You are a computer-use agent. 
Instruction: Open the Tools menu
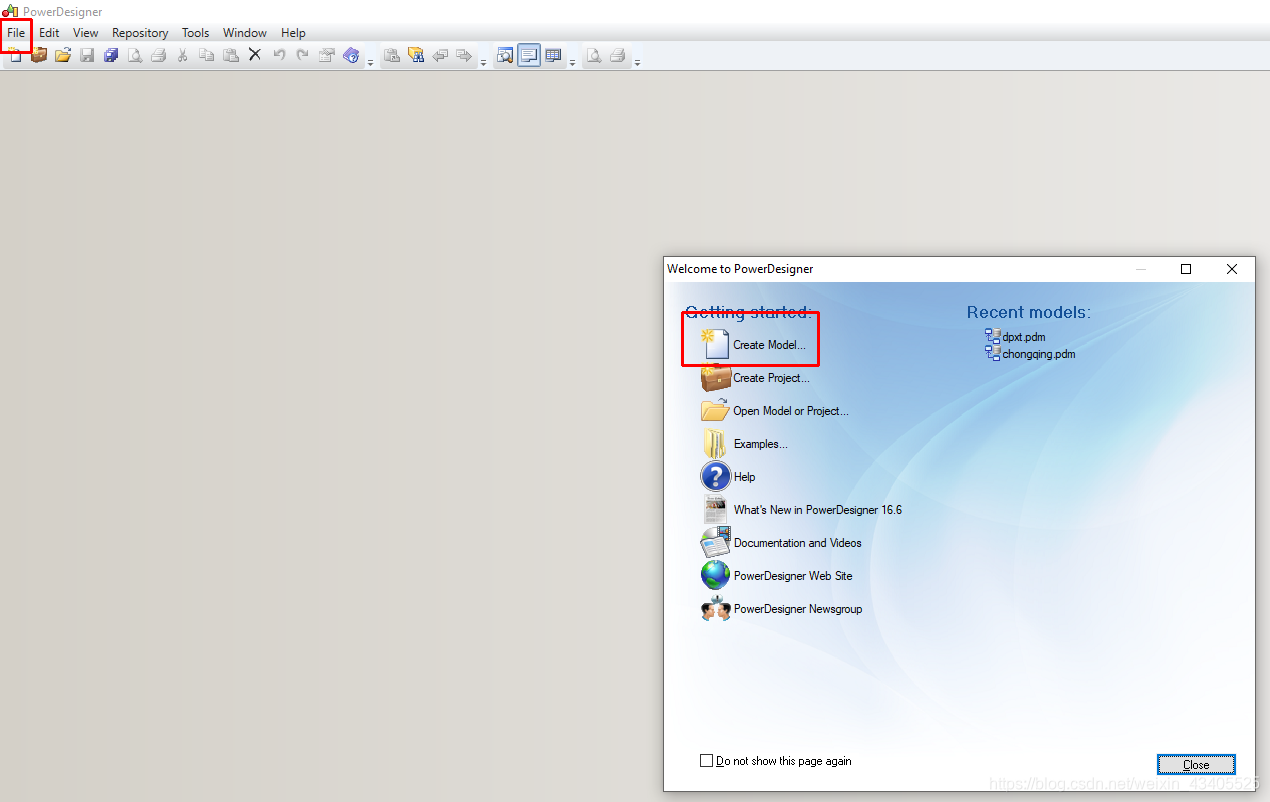196,33
